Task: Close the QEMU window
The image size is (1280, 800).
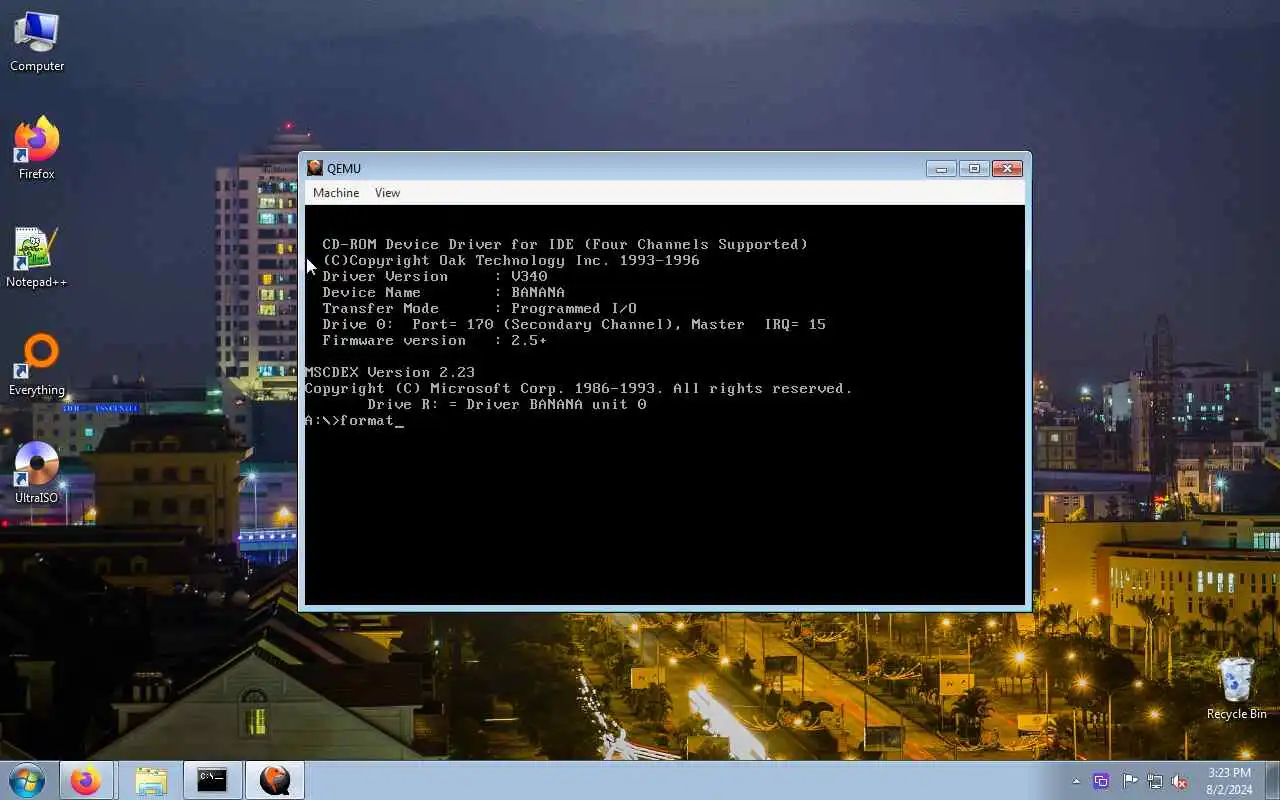Action: (x=1007, y=169)
